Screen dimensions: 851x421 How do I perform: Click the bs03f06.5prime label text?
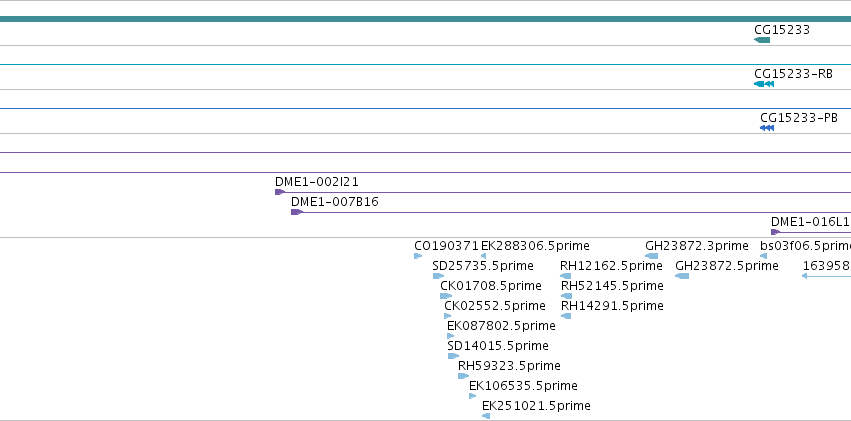tap(805, 246)
